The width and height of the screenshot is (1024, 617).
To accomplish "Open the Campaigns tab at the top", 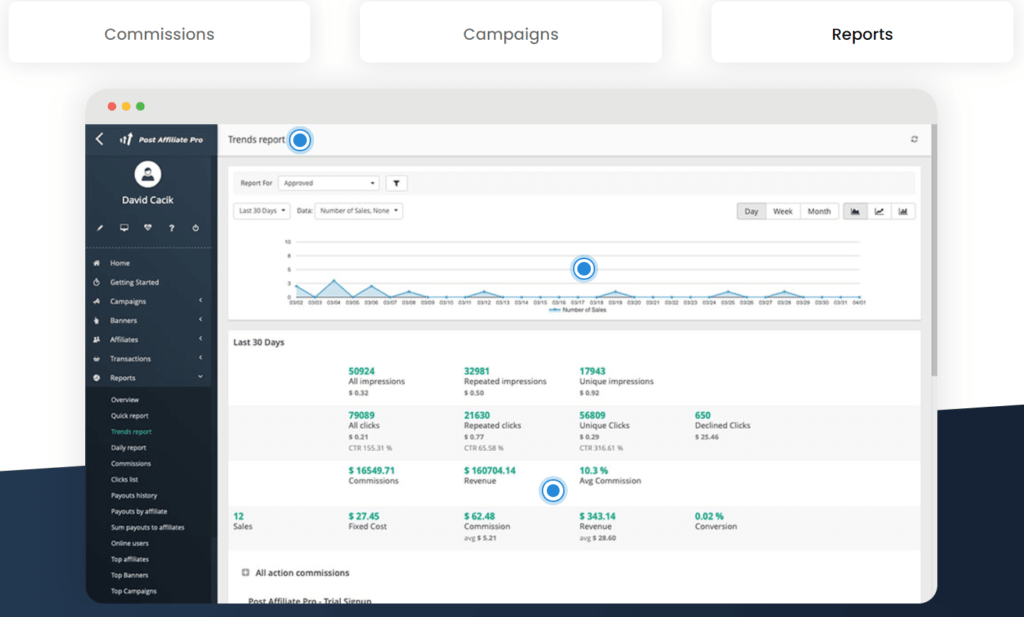I will [x=511, y=33].
